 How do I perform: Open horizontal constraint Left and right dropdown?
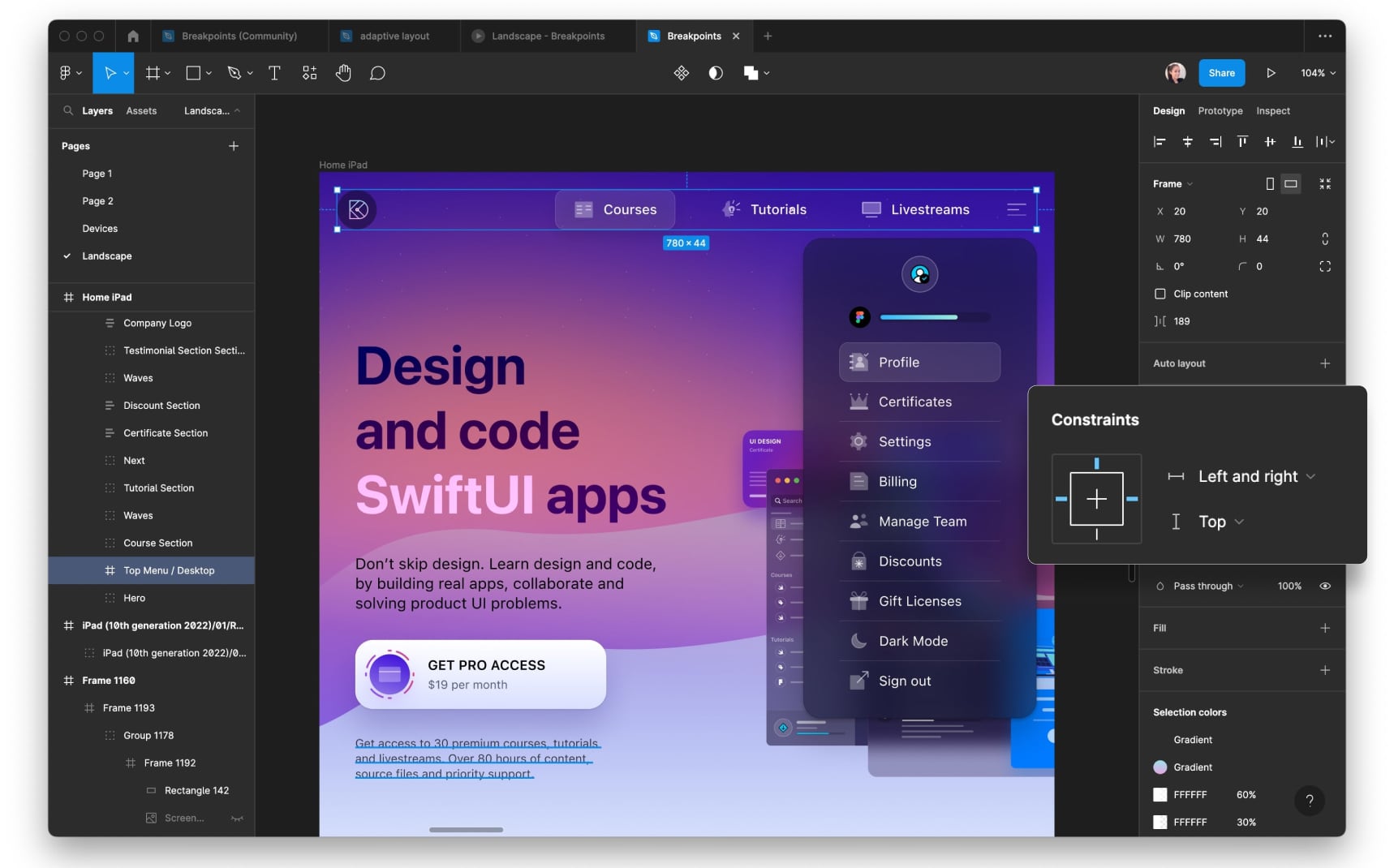[x=1256, y=476]
